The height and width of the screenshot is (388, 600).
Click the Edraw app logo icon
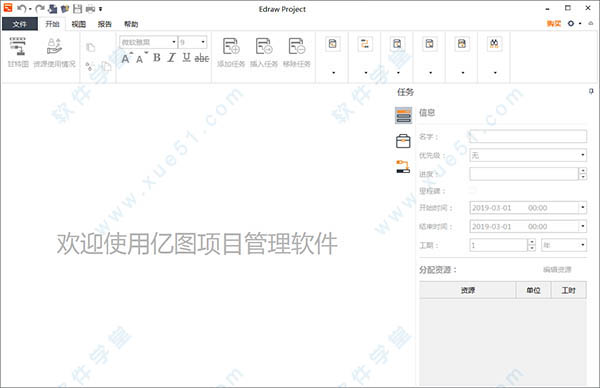(8, 8)
